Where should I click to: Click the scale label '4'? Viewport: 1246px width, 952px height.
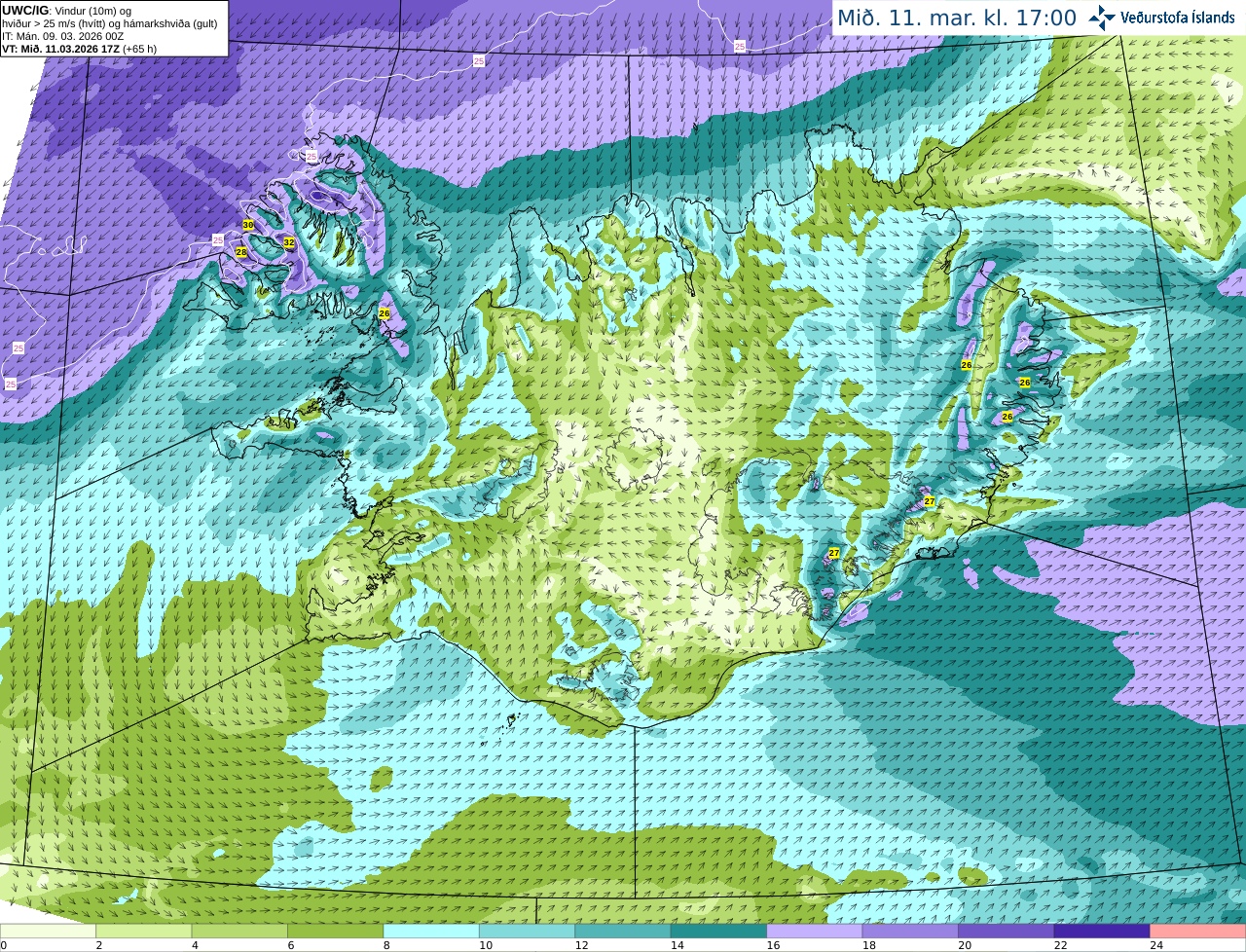(195, 945)
